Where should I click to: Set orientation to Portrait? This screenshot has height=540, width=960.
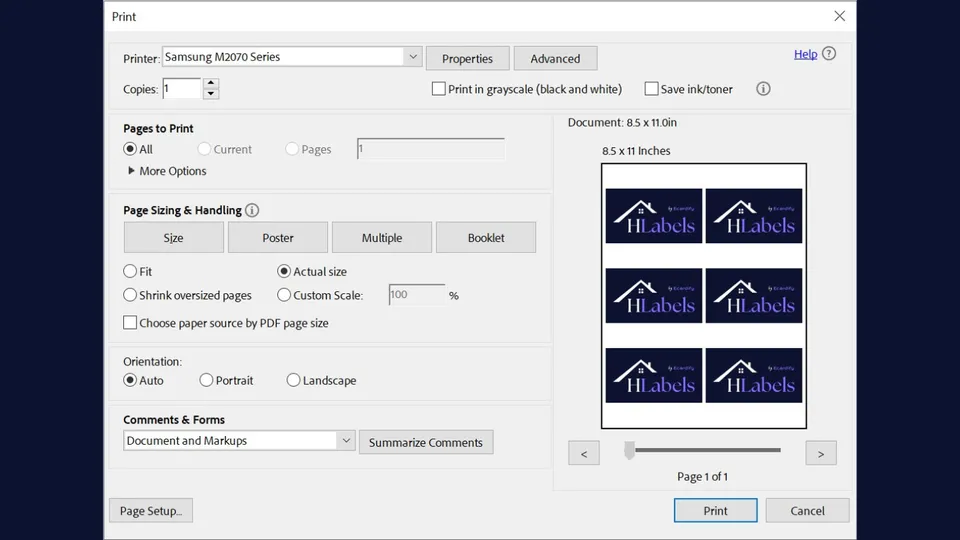206,380
